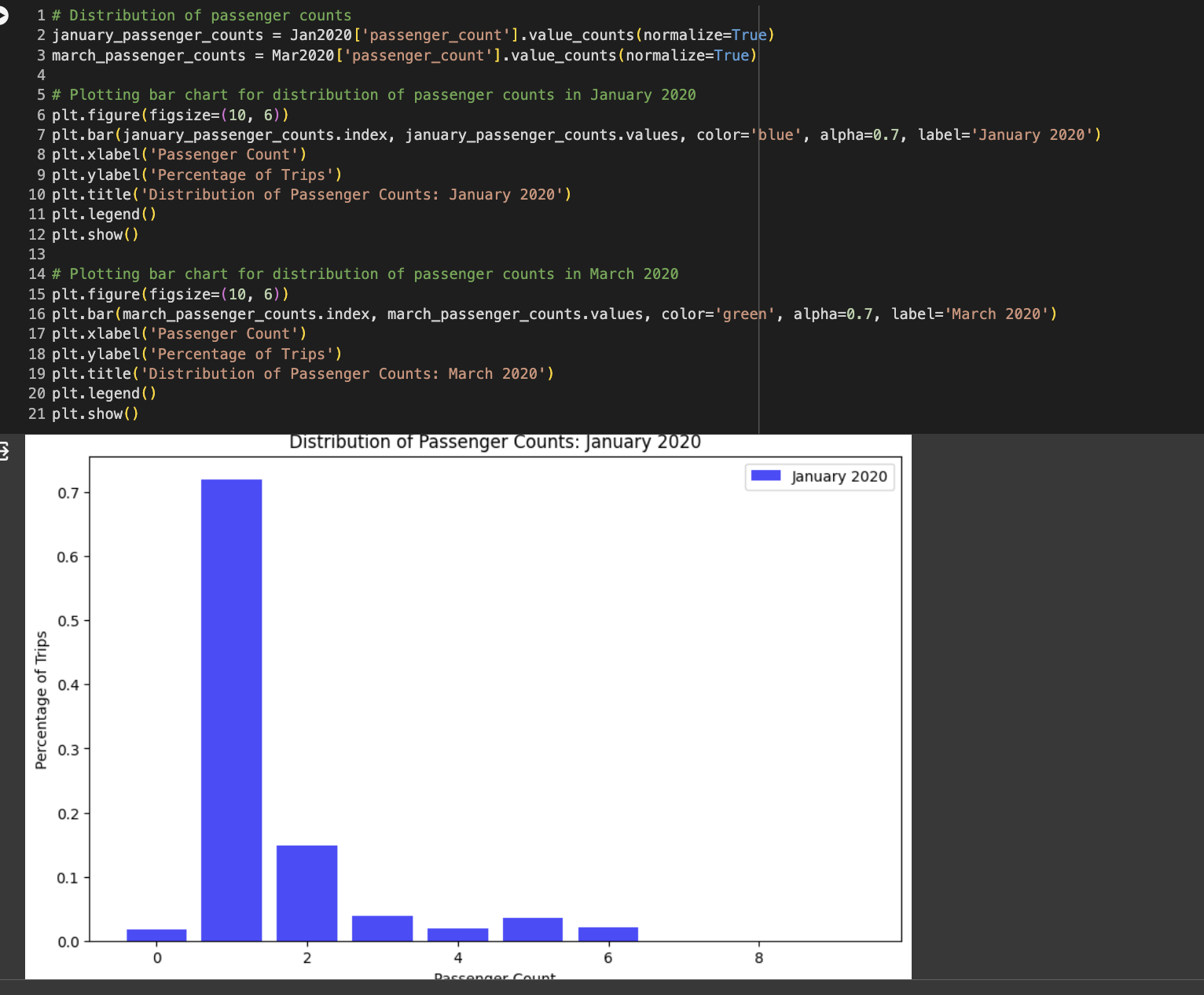The width and height of the screenshot is (1204, 995).
Task: Click plt.ylabel('Percentage of Trips') on line 18
Action: (x=197, y=354)
